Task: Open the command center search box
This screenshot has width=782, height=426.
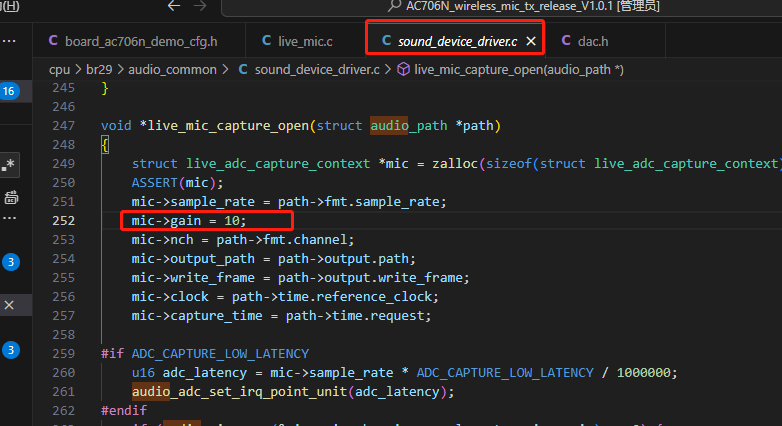Action: click(502, 7)
